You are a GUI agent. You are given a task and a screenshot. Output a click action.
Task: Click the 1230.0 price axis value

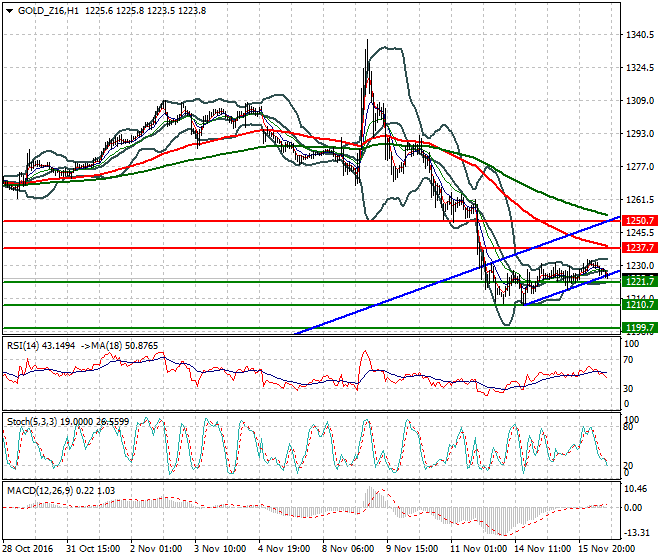click(x=640, y=266)
